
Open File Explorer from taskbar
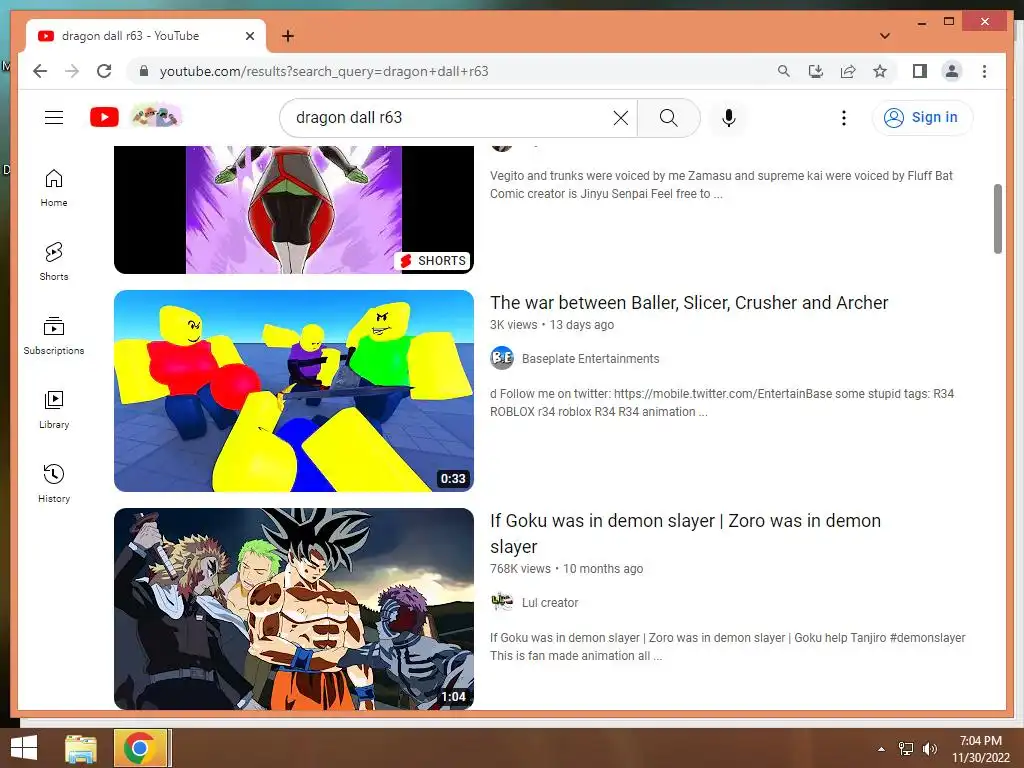(81, 748)
